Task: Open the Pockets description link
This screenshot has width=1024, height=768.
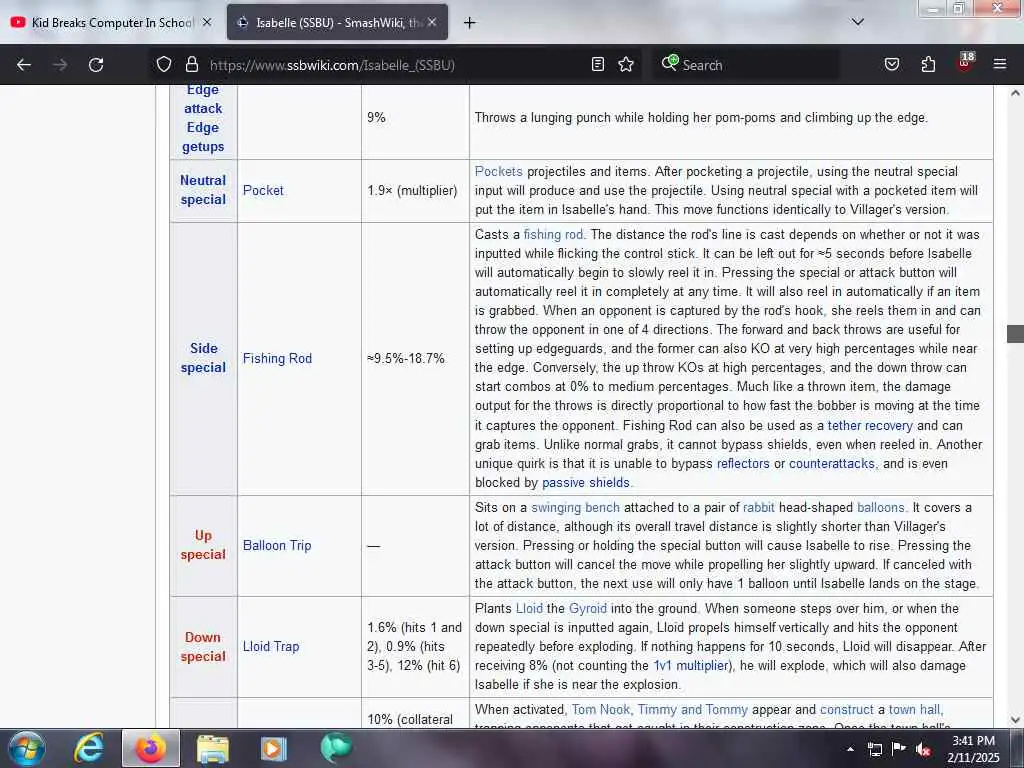Action: 498,171
